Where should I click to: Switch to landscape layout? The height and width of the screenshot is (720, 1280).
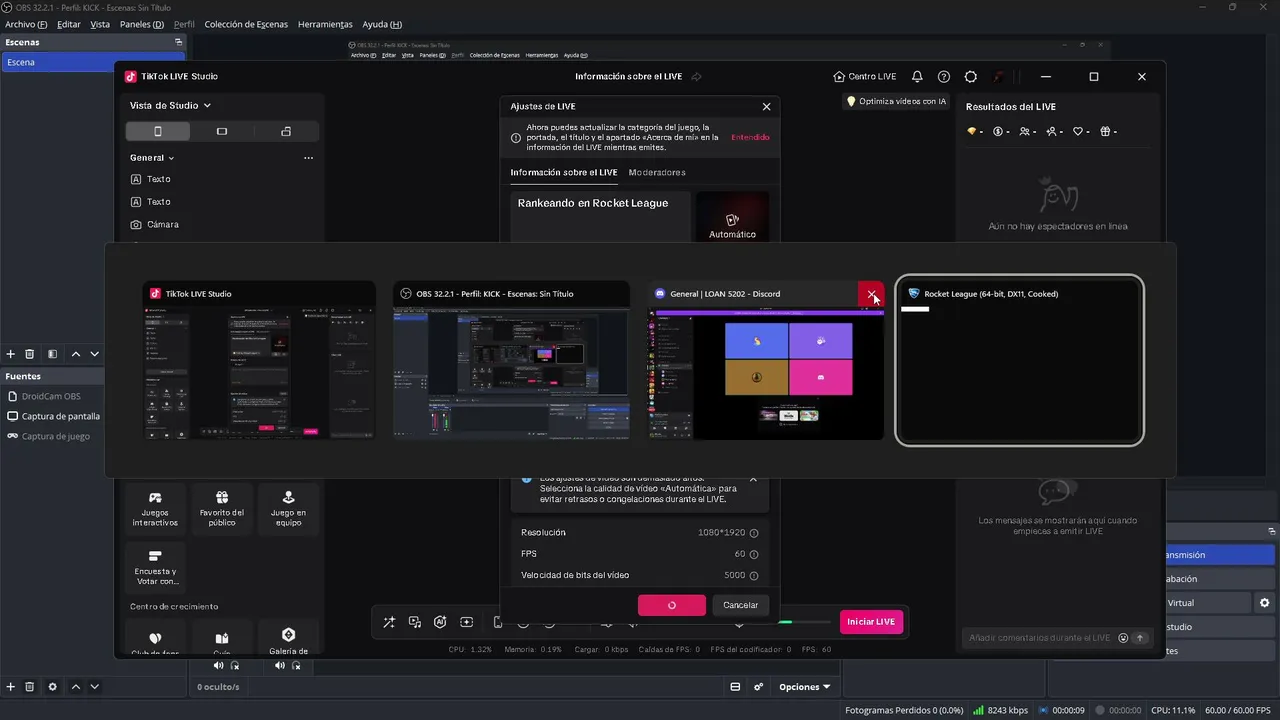pos(222,131)
